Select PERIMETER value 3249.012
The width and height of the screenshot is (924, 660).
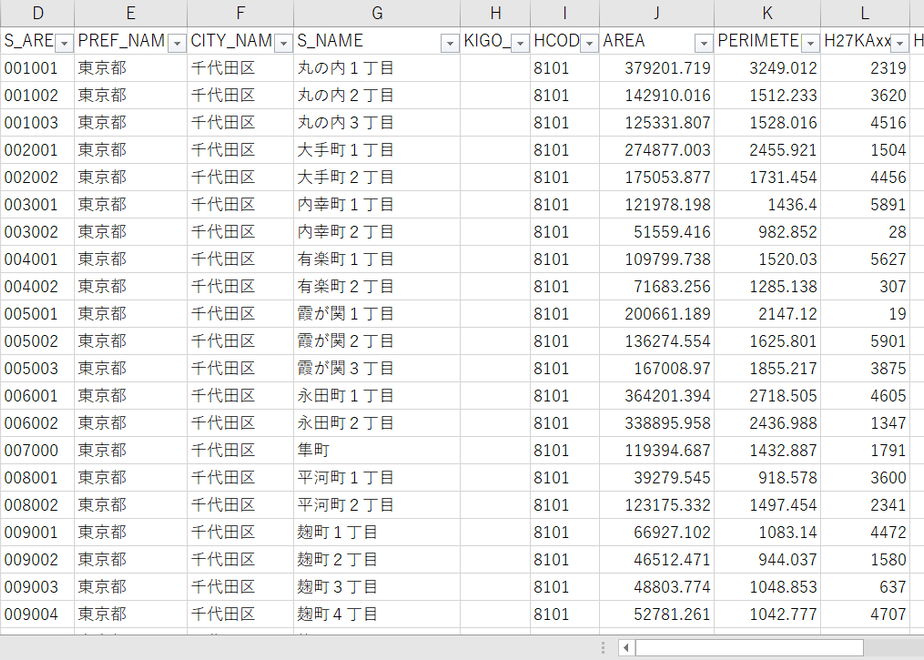(767, 68)
